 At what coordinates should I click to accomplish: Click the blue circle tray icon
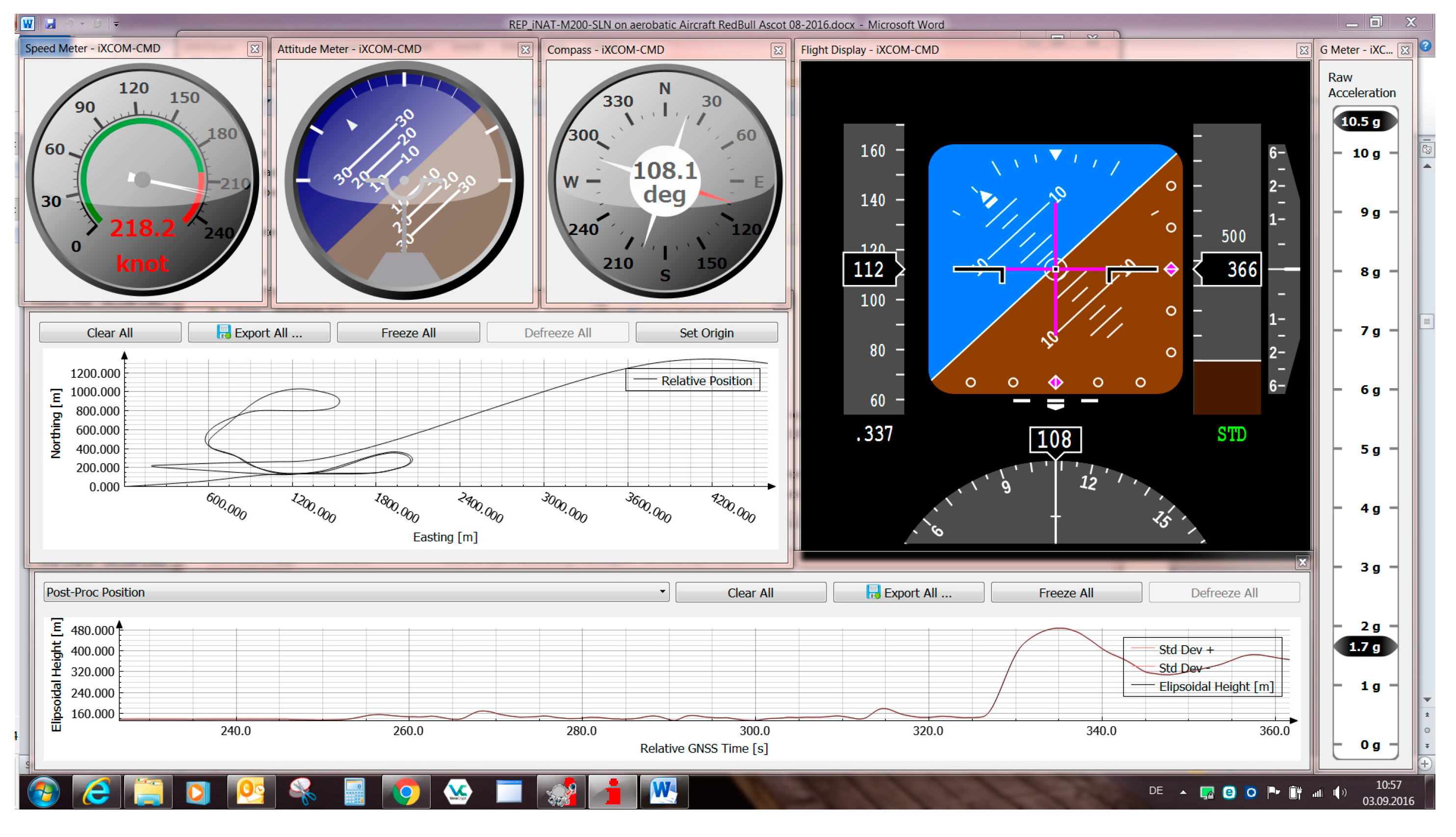(x=1251, y=793)
